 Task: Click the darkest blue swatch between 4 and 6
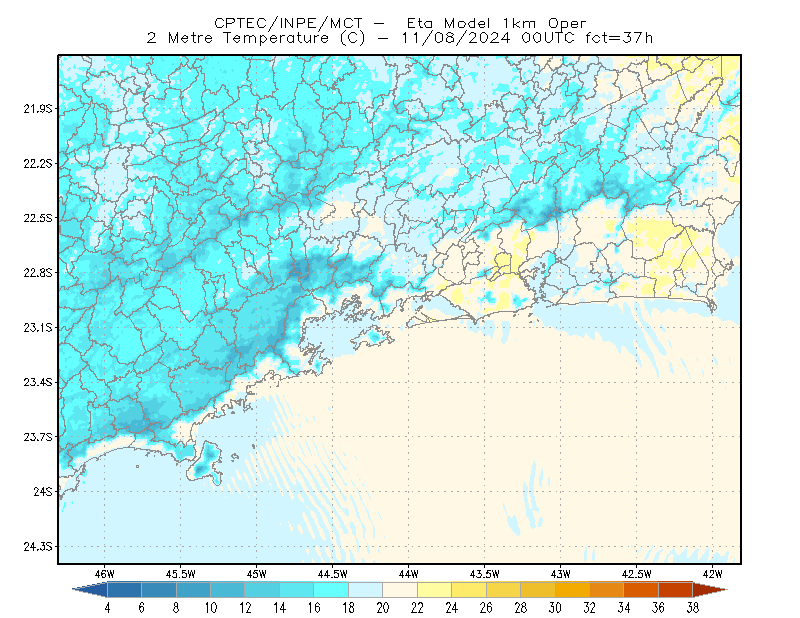tap(124, 589)
